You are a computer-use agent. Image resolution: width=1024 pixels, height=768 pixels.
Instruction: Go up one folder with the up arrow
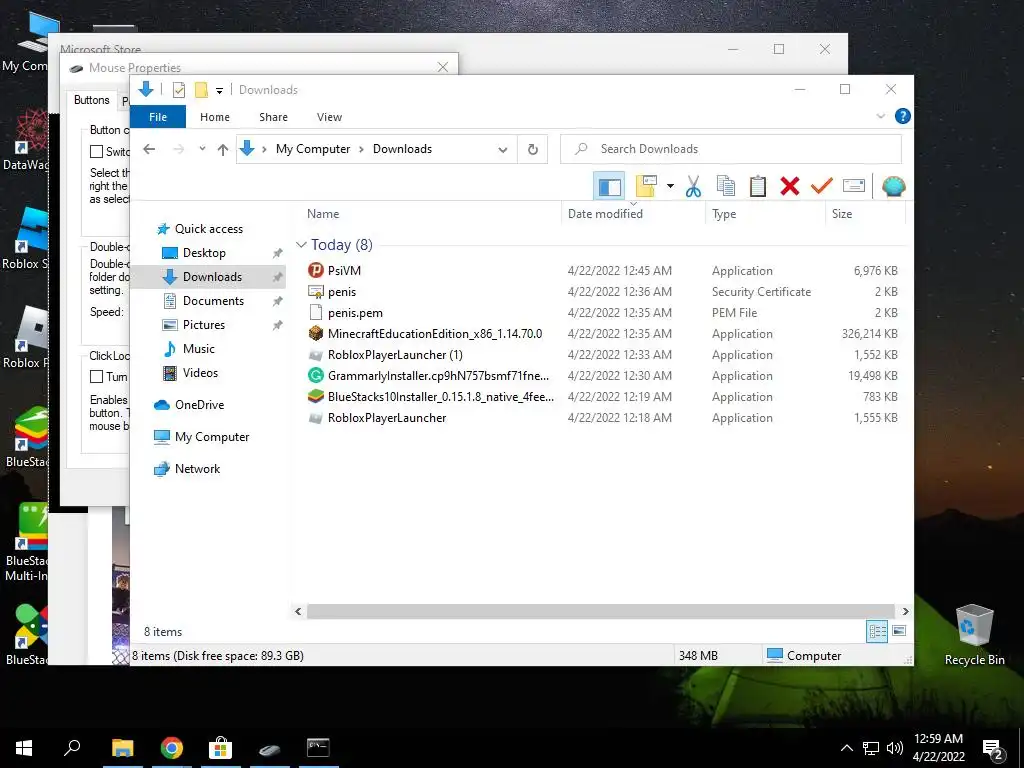223,150
